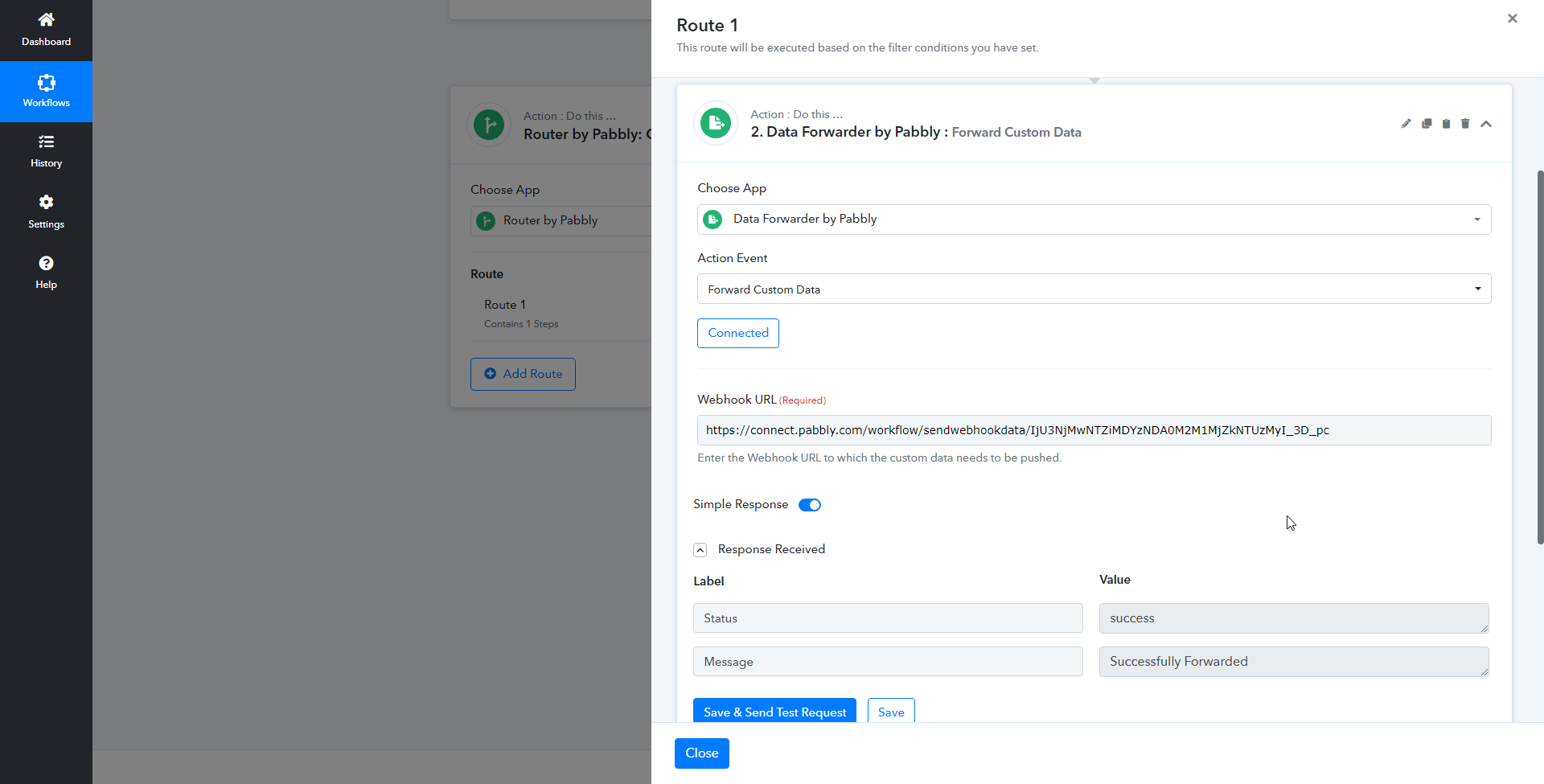Close the Route 1 panel with the X
The height and width of the screenshot is (784, 1544).
point(1513,18)
